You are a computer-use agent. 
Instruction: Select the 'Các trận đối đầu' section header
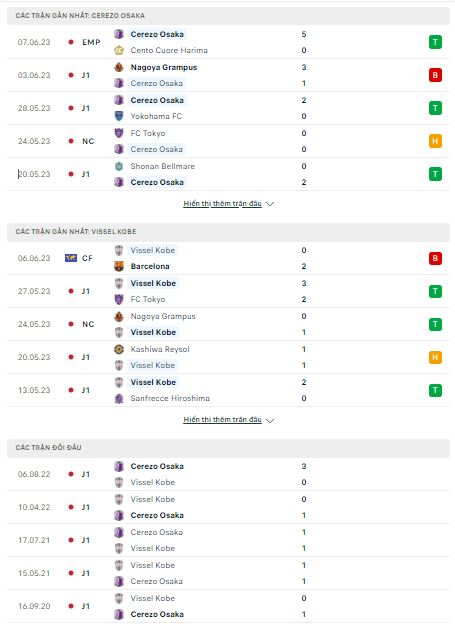(228, 448)
